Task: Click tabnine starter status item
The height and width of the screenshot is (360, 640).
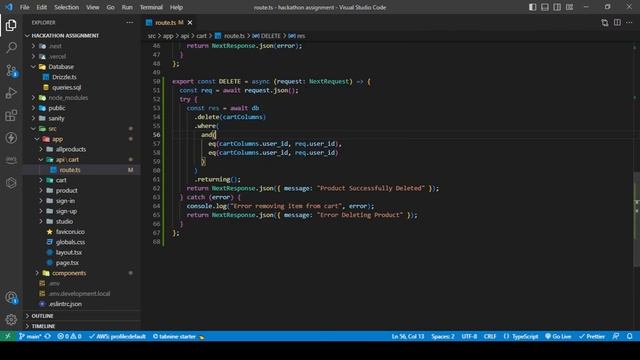Action: pos(178,336)
